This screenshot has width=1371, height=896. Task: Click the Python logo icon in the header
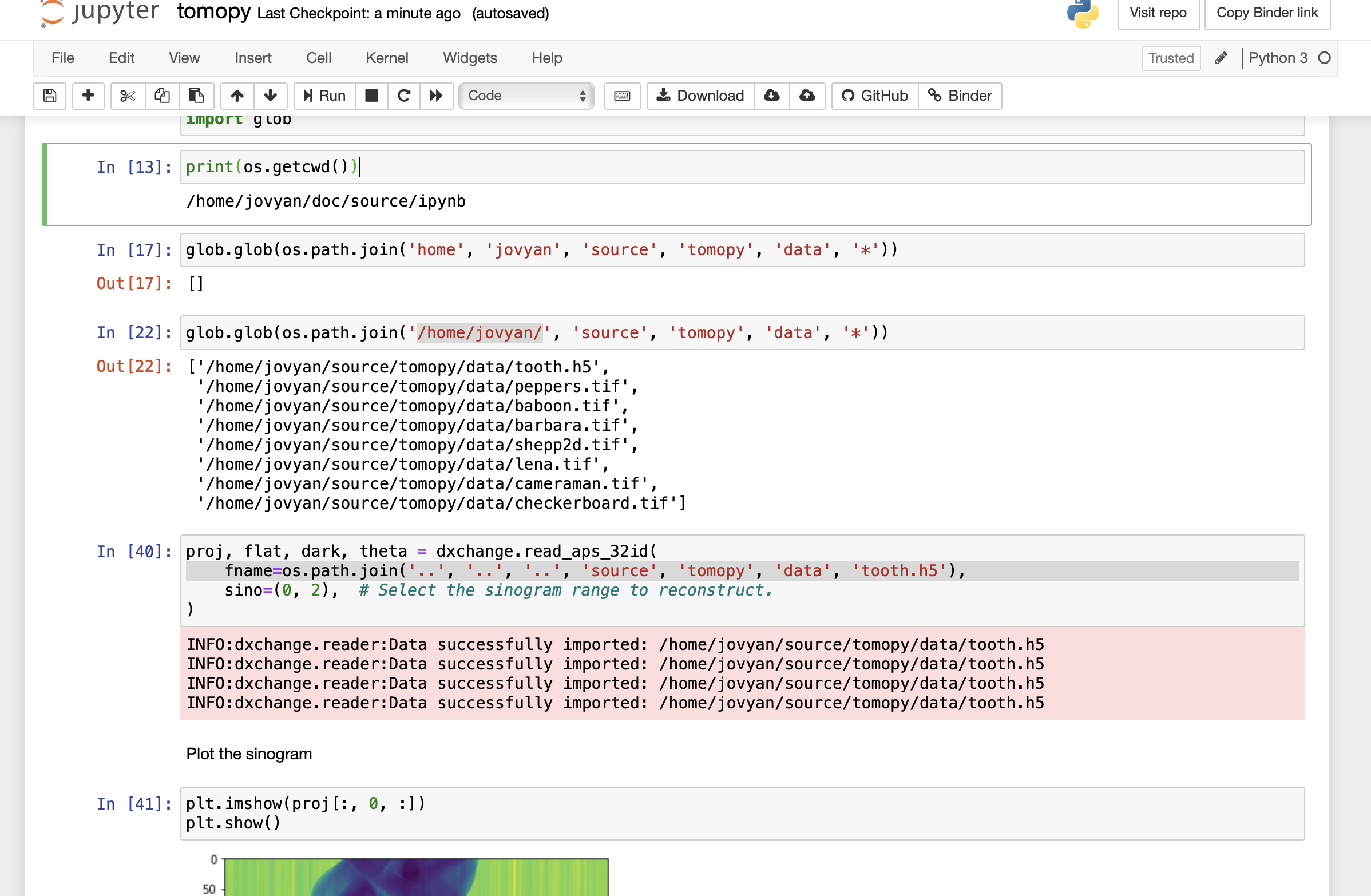1083,13
